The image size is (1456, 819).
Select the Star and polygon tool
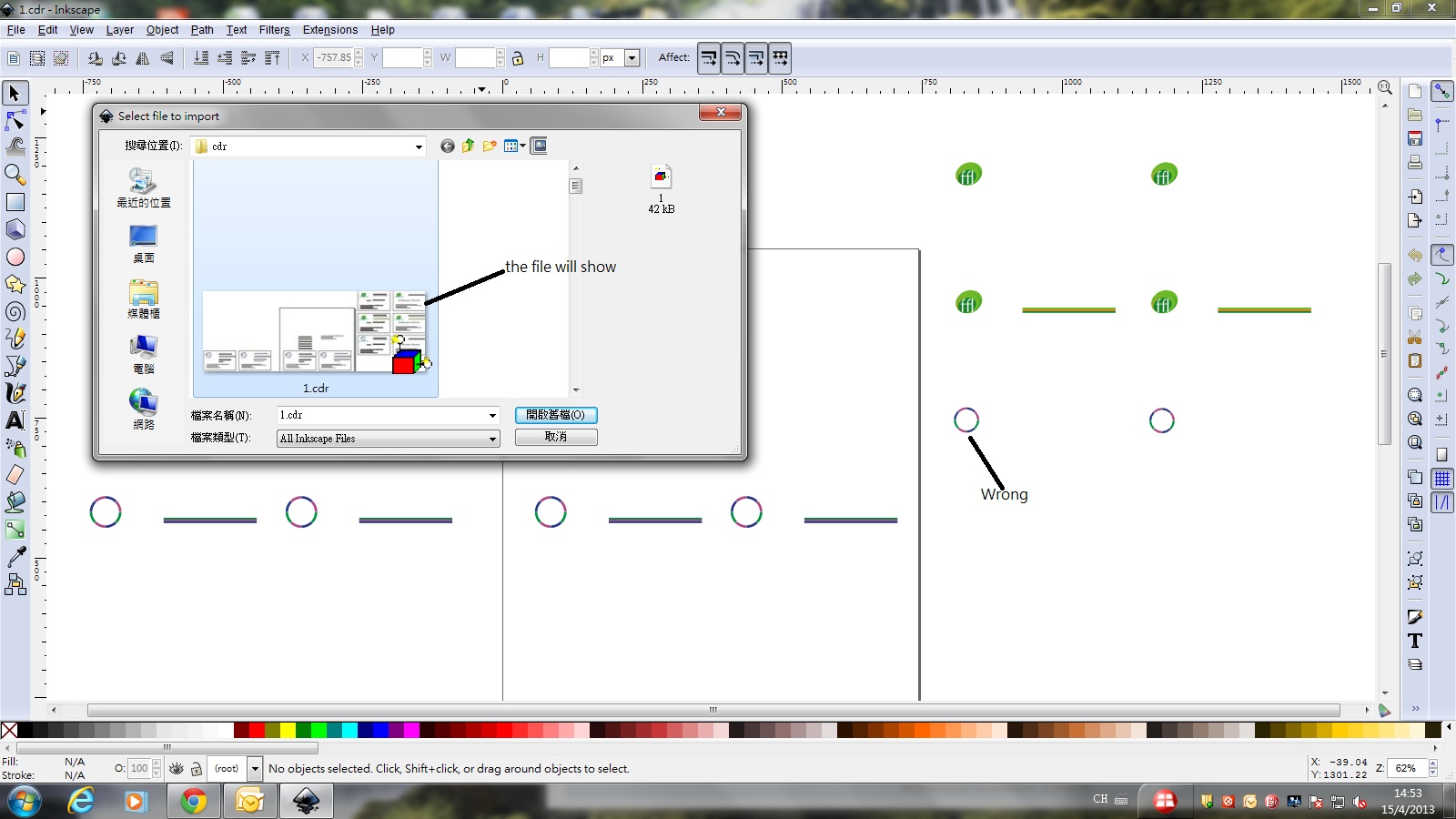click(x=15, y=285)
